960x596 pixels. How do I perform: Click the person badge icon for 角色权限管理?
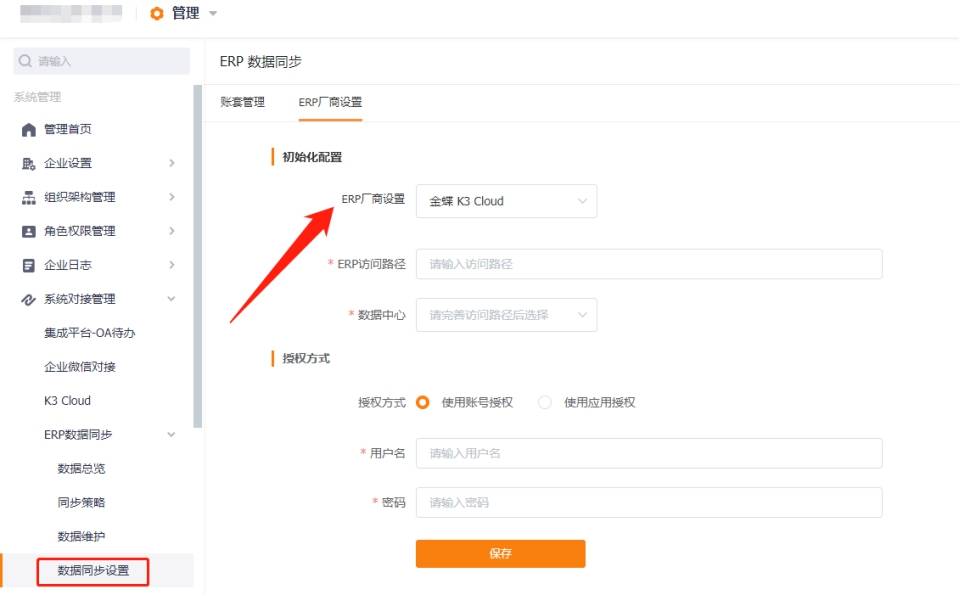pyautogui.click(x=29, y=232)
